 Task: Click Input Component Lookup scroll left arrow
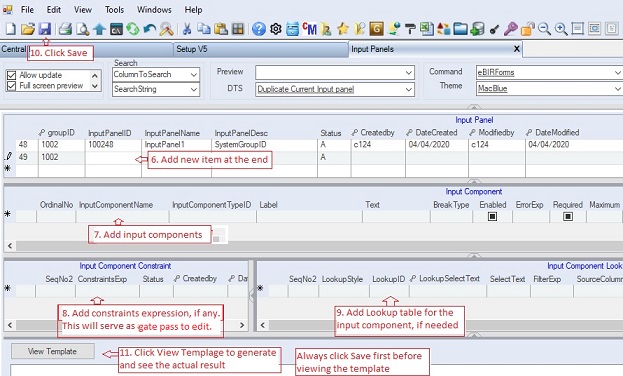[263, 325]
